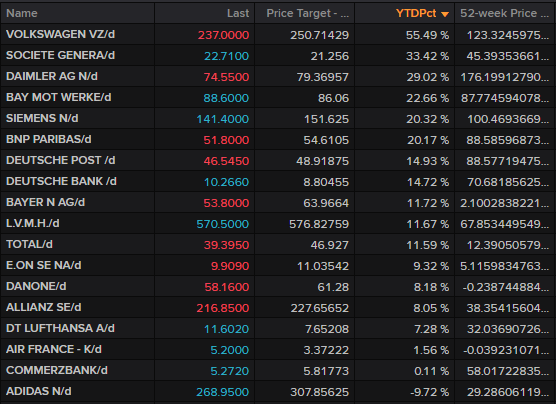Click Societe Generale YTD value 33.42 %
556x404 pixels.
pos(428,56)
